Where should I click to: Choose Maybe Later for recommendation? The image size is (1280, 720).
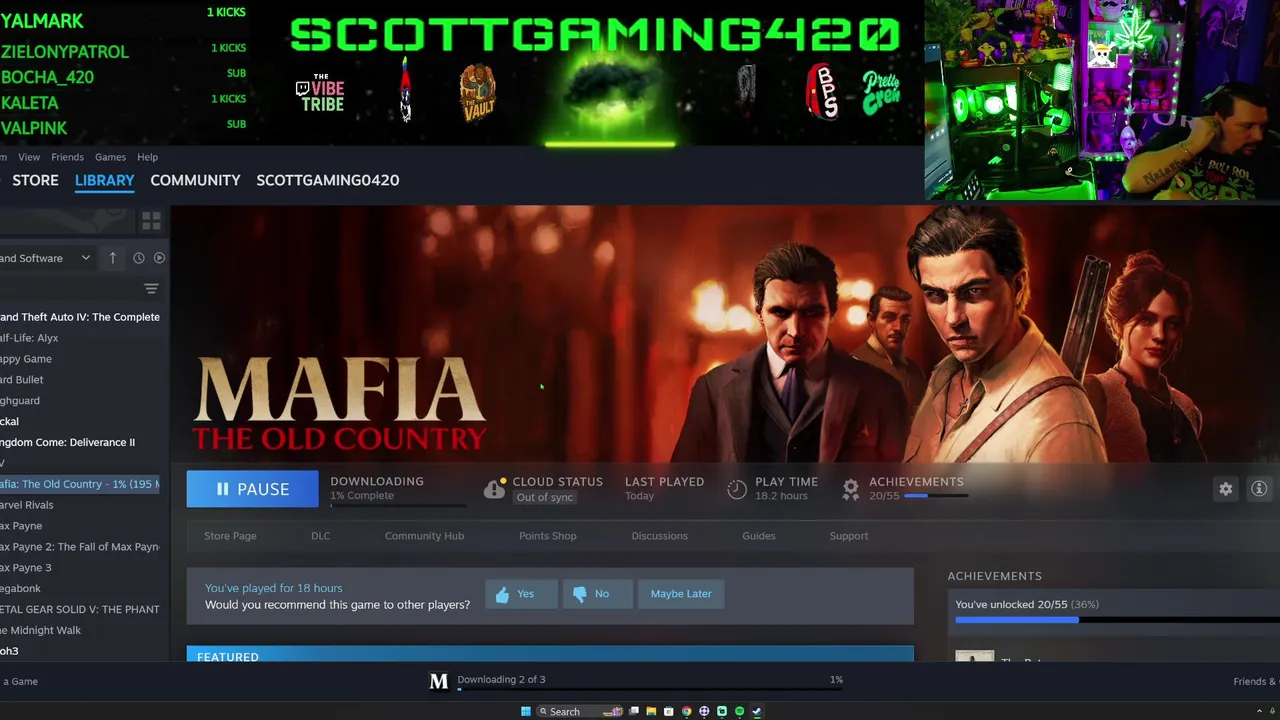pos(681,594)
